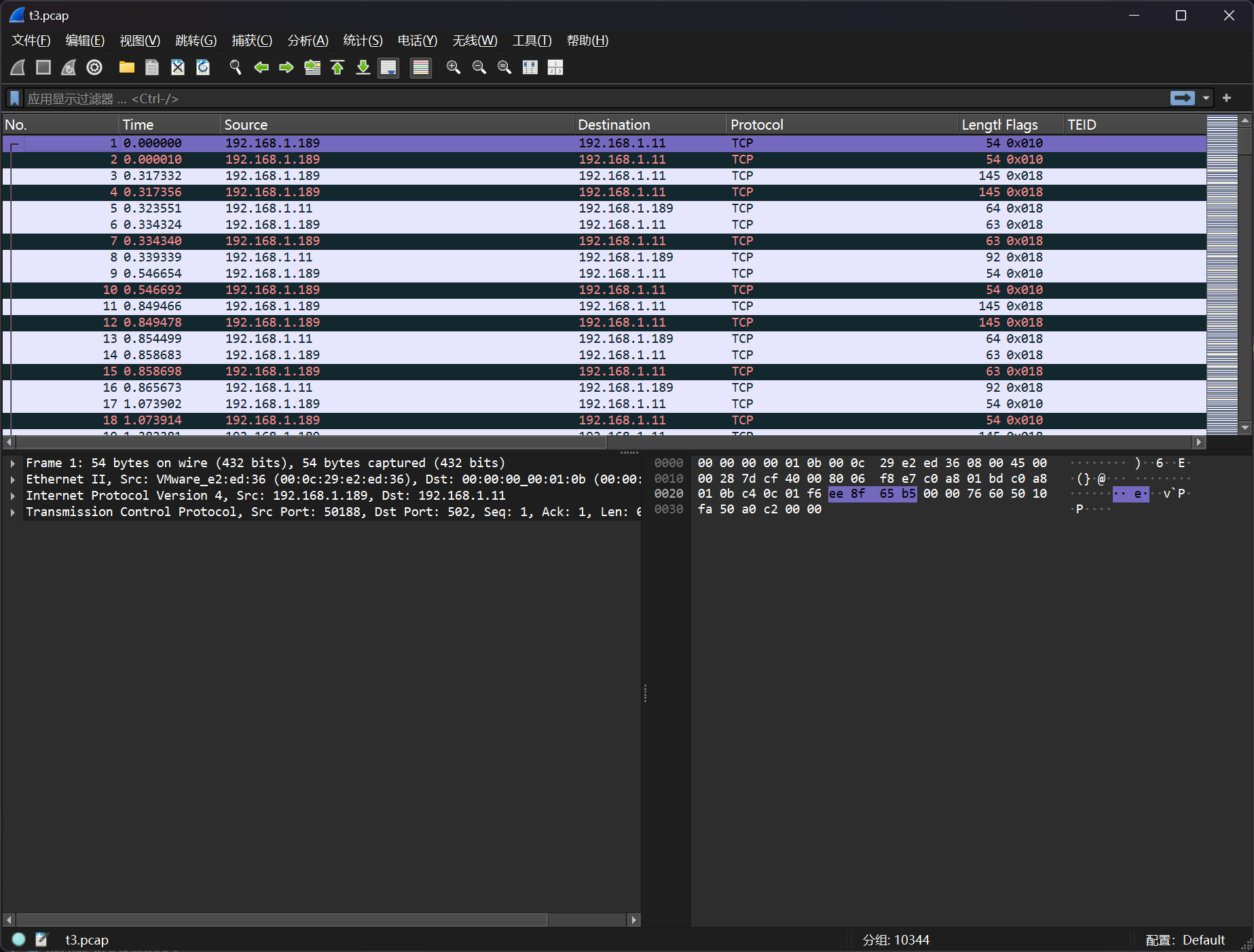Open the filter bookmarks icon
Viewport: 1254px width, 952px height.
14,98
